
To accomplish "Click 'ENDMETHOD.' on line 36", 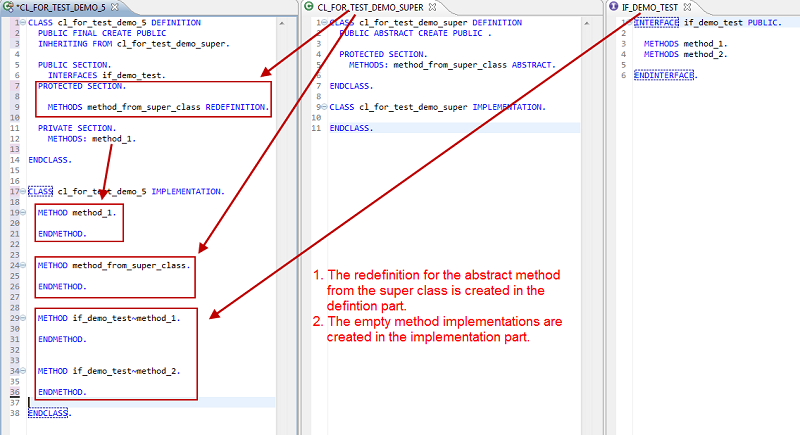I will pyautogui.click(x=62, y=392).
